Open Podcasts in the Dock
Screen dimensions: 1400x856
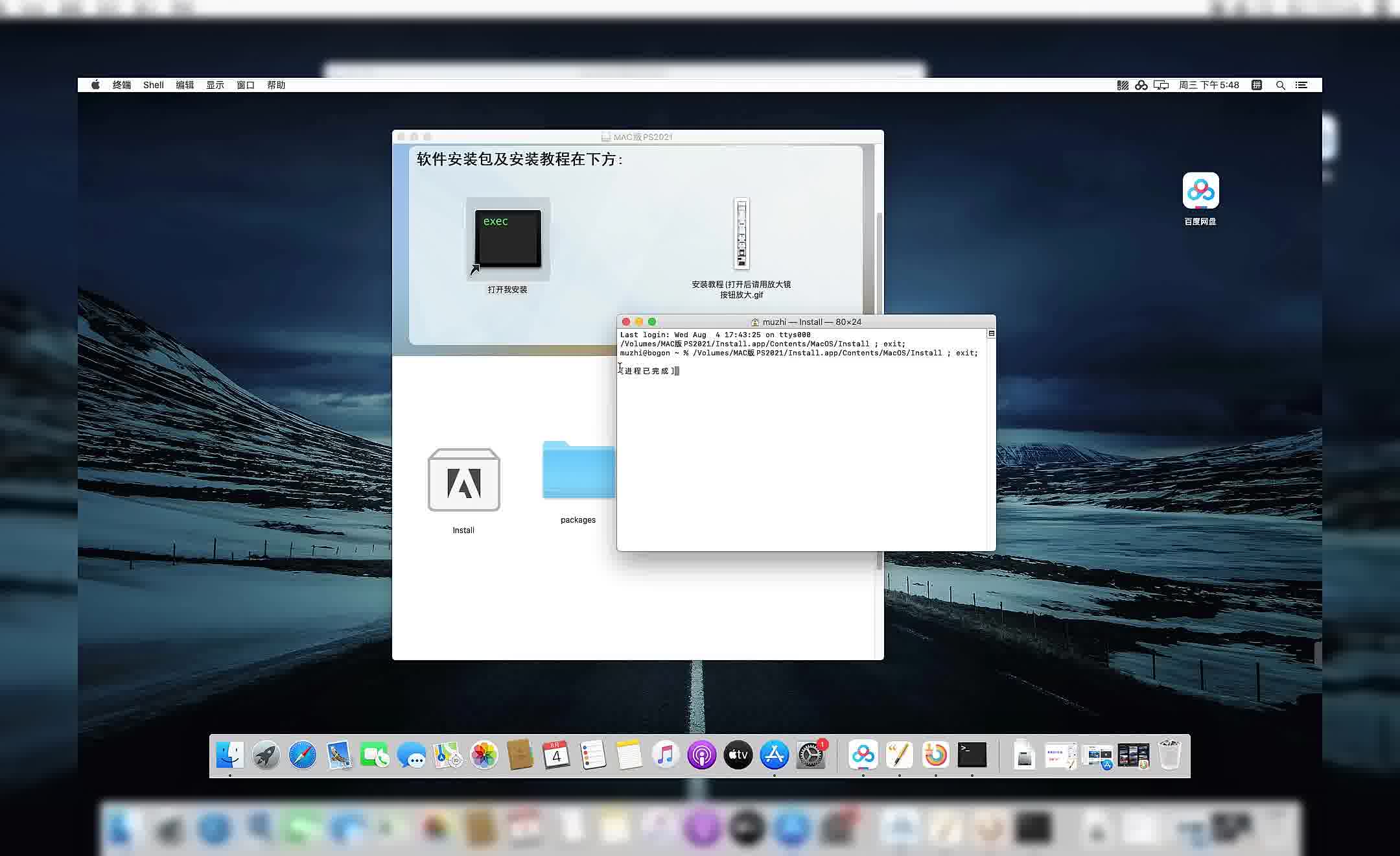(x=701, y=755)
